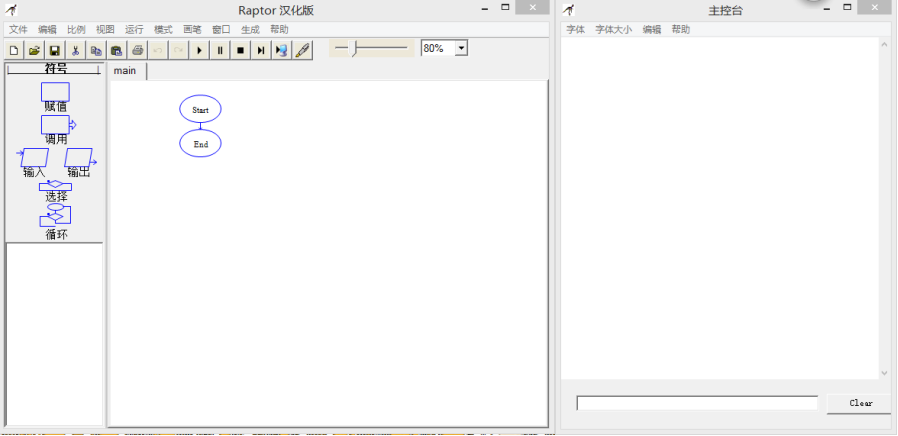Toggle the pen ink tool
The width and height of the screenshot is (898, 436).
click(302, 50)
